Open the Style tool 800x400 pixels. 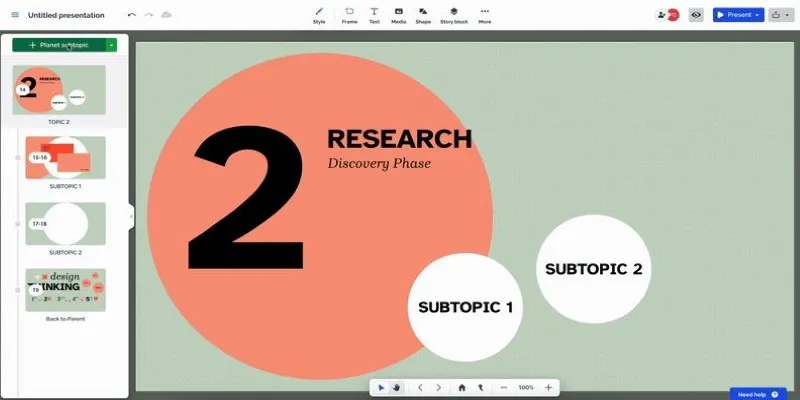(319, 15)
